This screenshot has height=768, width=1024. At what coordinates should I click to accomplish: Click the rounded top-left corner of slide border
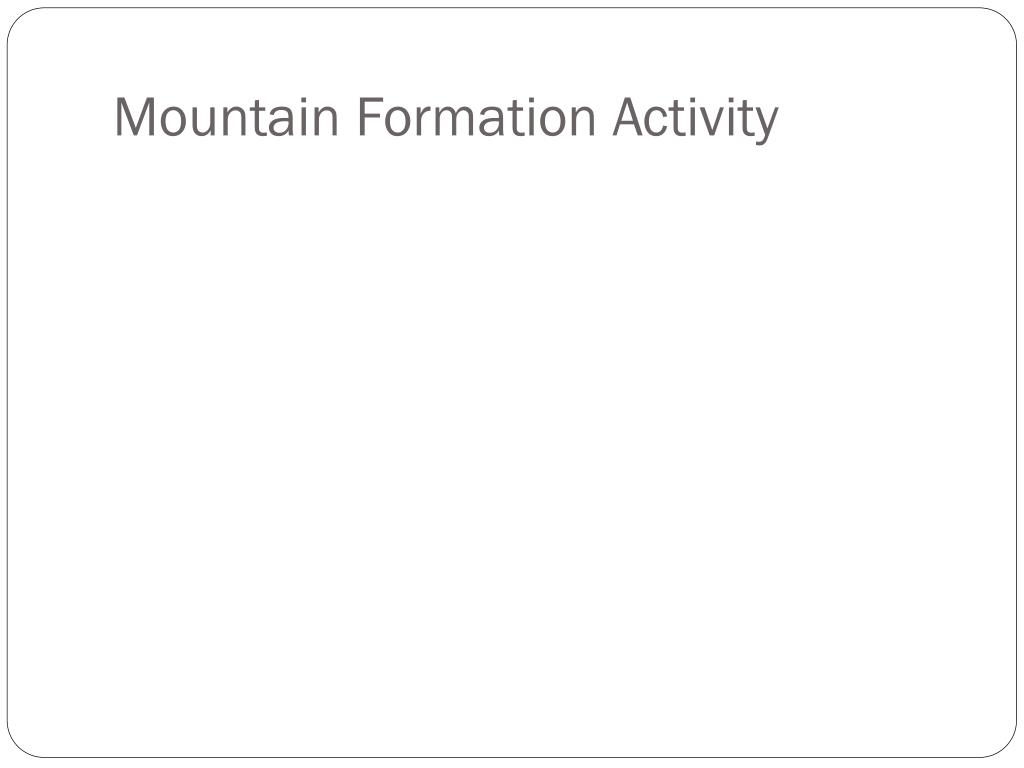18,18
